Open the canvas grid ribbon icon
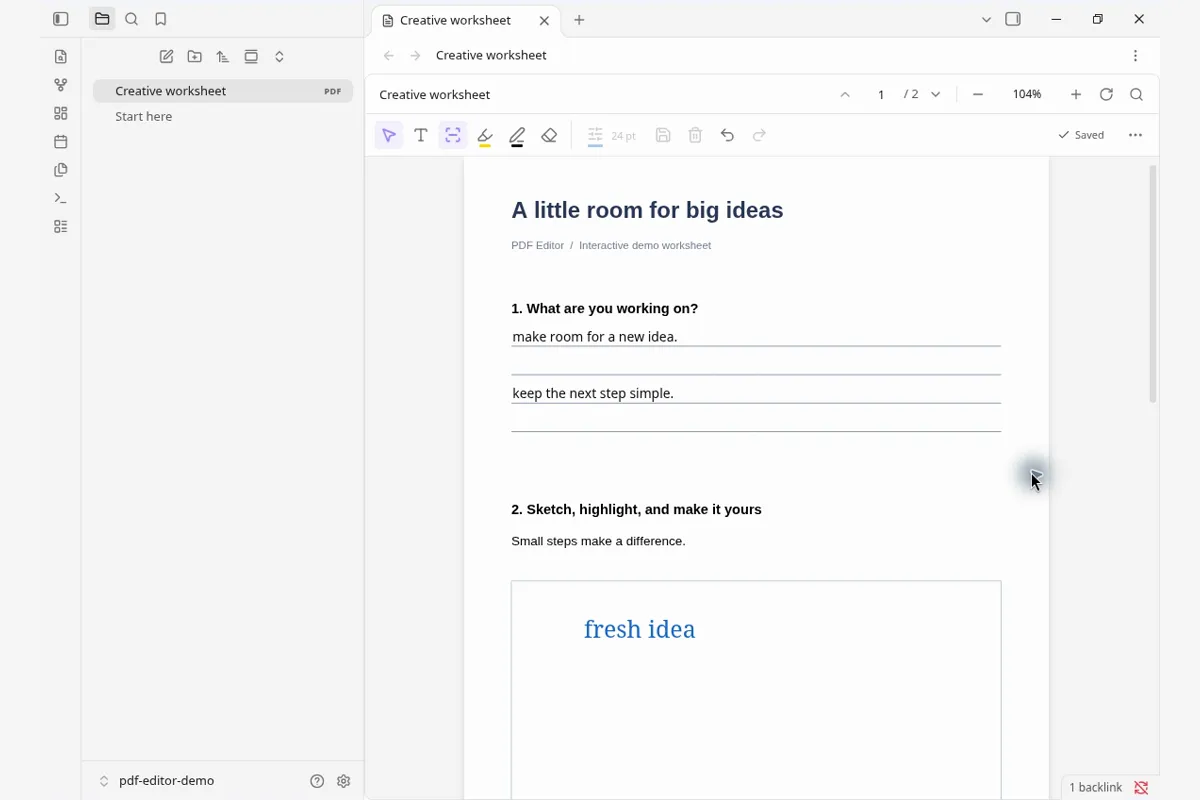This screenshot has width=1200, height=800. tap(61, 113)
